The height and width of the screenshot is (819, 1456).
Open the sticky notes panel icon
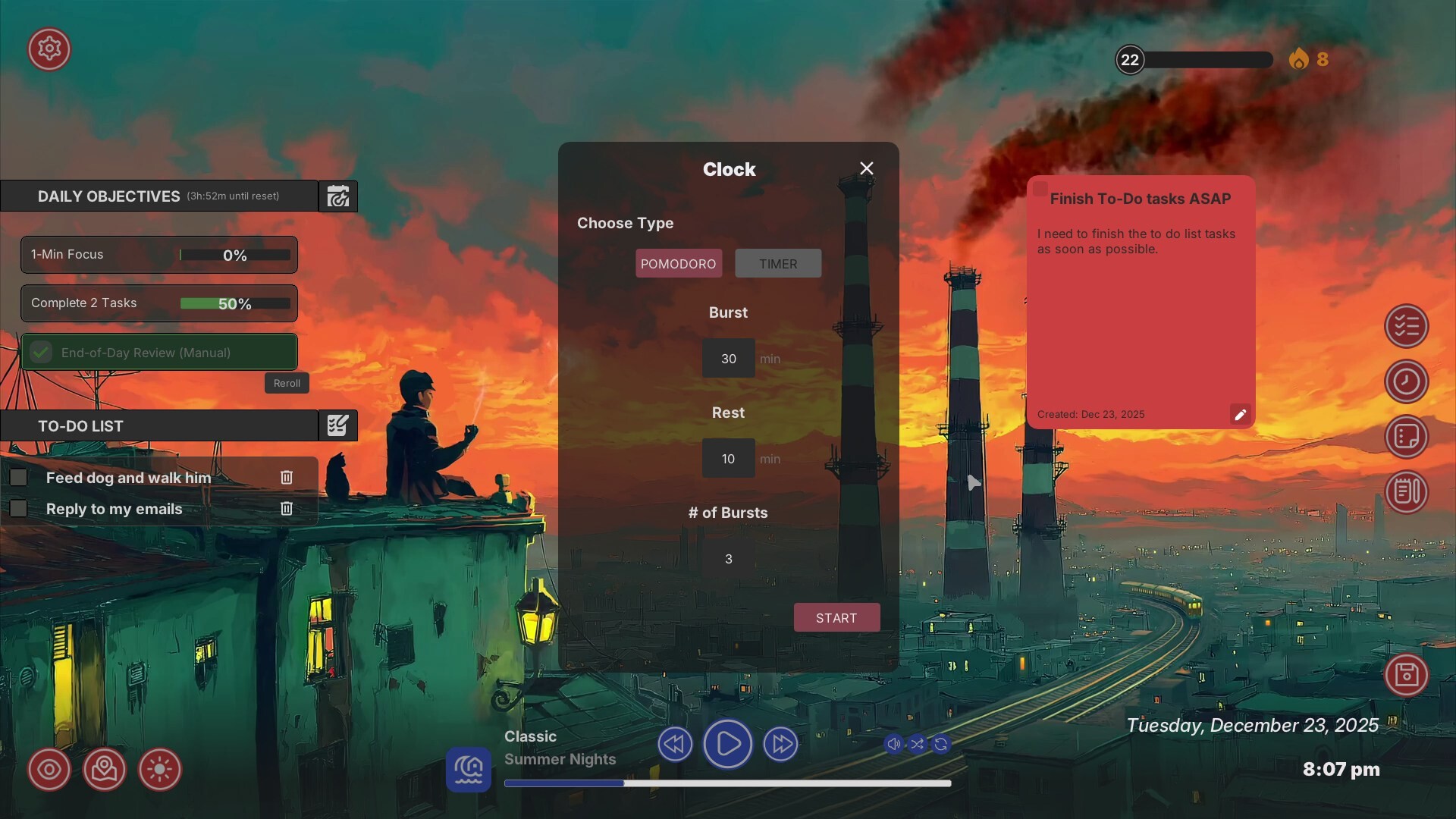[x=1407, y=437]
